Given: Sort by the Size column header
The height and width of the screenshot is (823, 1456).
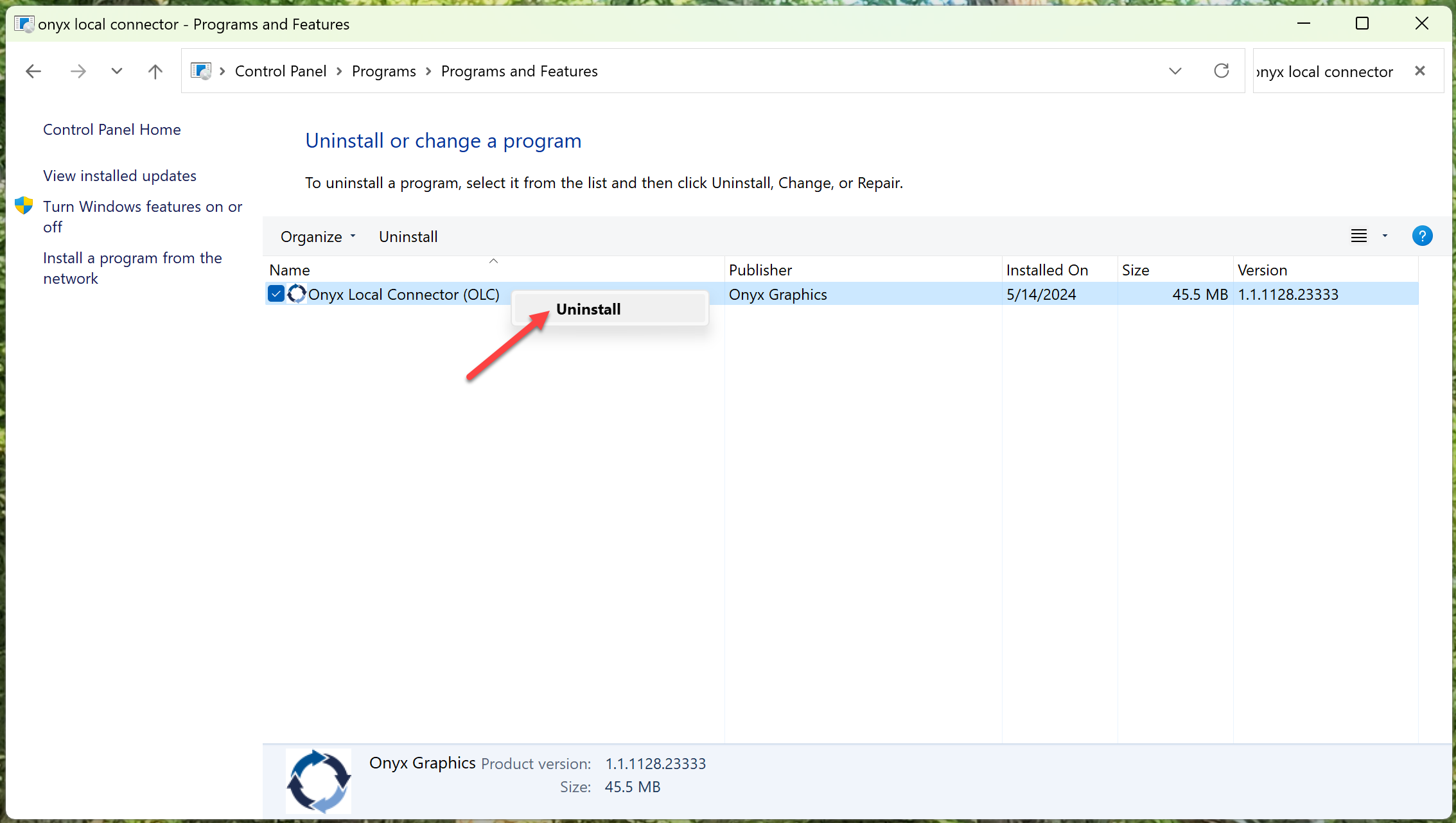Looking at the screenshot, I should pyautogui.click(x=1175, y=270).
